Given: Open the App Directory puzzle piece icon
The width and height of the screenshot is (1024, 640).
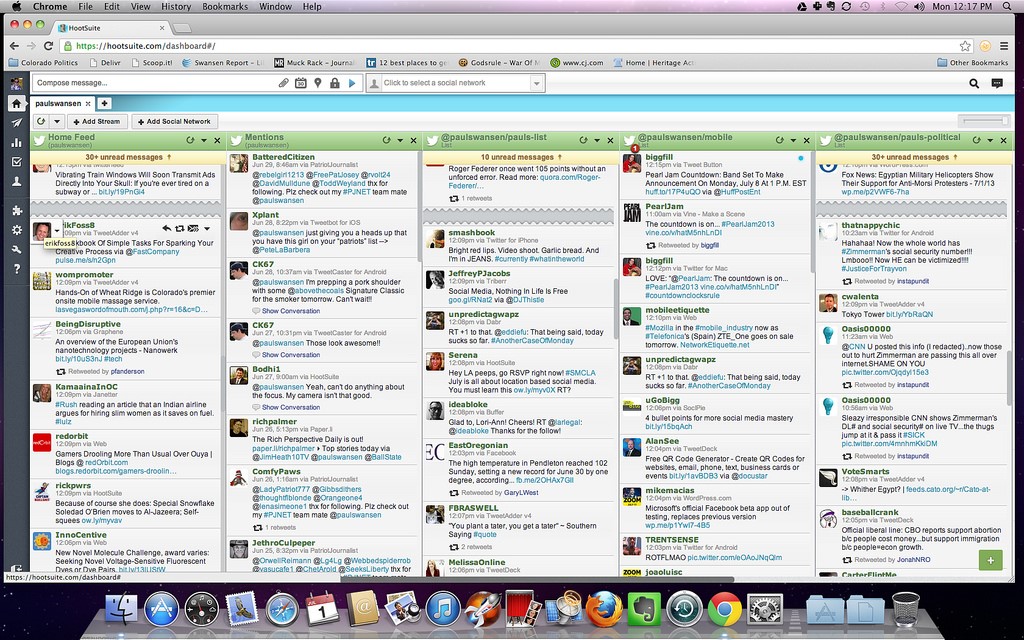Looking at the screenshot, I should pos(16,210).
